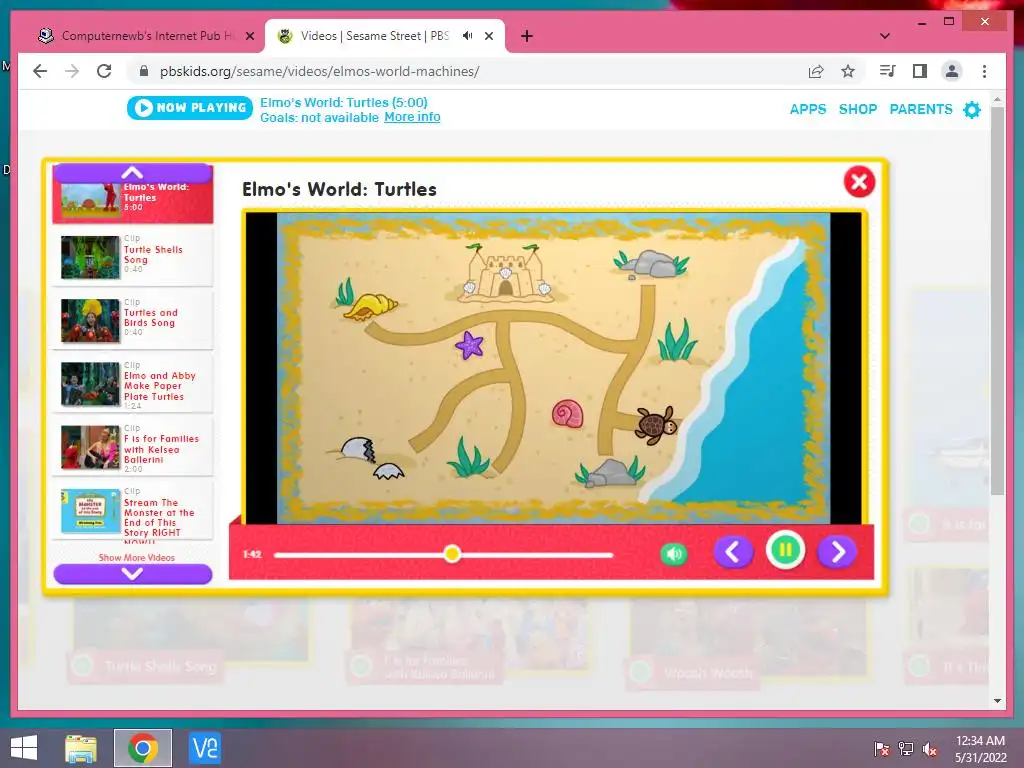Open the APPS page

coord(808,109)
